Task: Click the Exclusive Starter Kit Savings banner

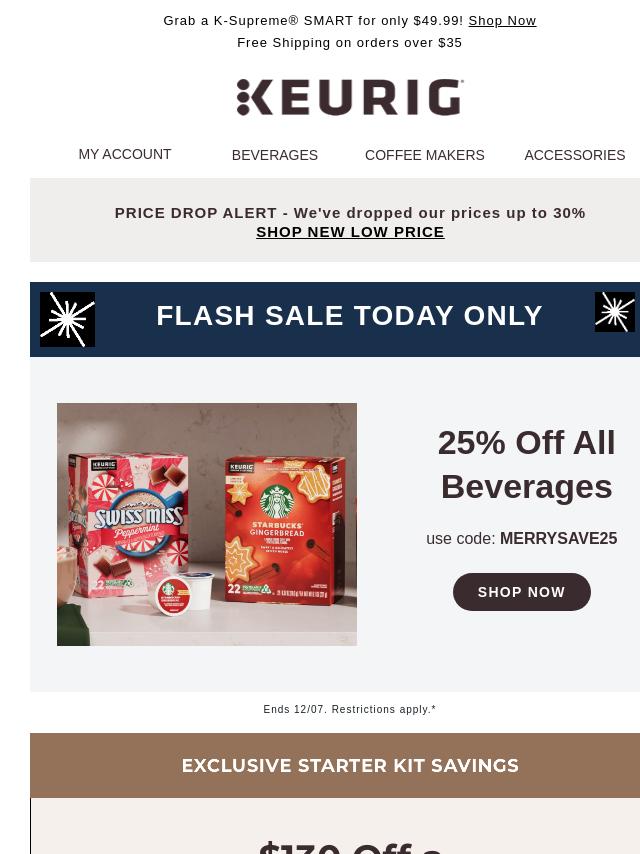Action: [350, 765]
